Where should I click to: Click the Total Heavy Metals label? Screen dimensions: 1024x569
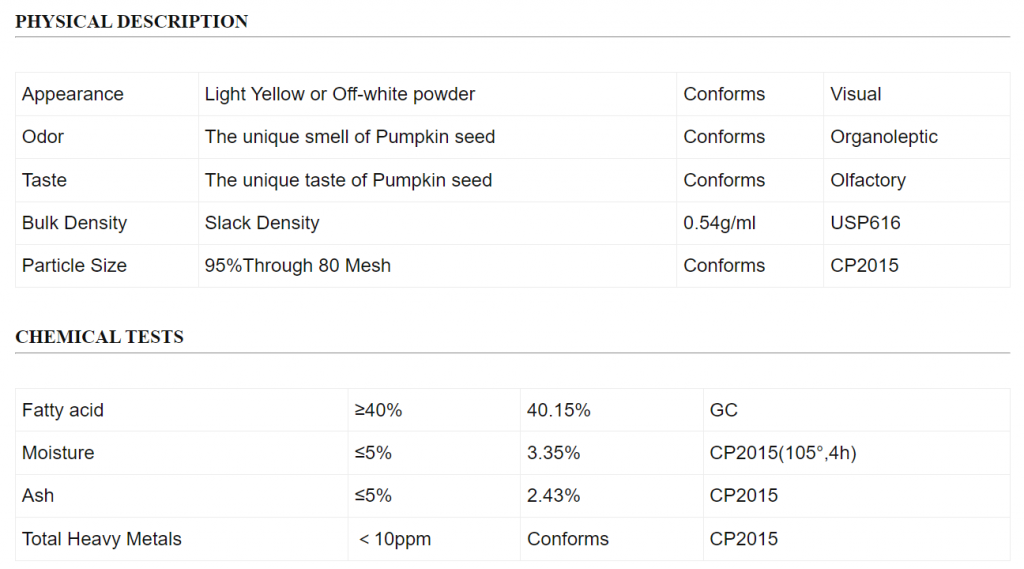(102, 539)
